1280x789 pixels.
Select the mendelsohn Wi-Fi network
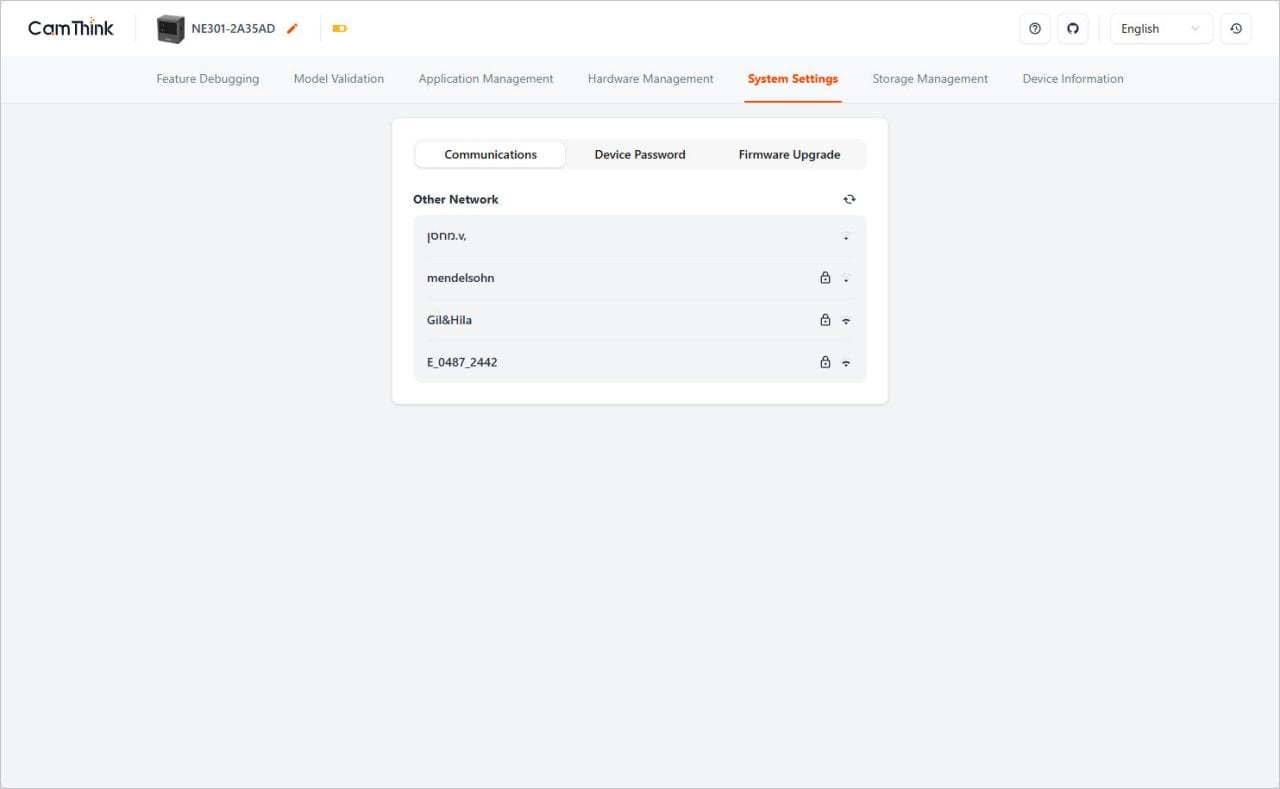461,278
